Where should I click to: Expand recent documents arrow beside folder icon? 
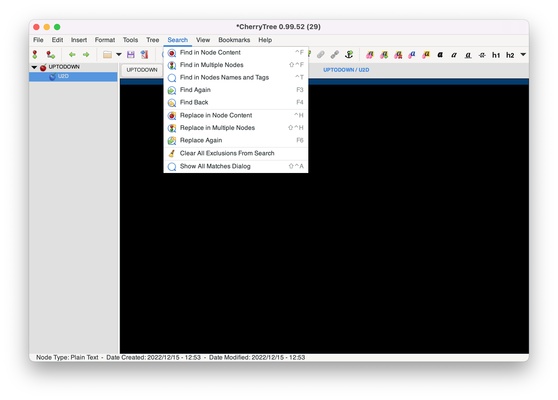coord(119,54)
